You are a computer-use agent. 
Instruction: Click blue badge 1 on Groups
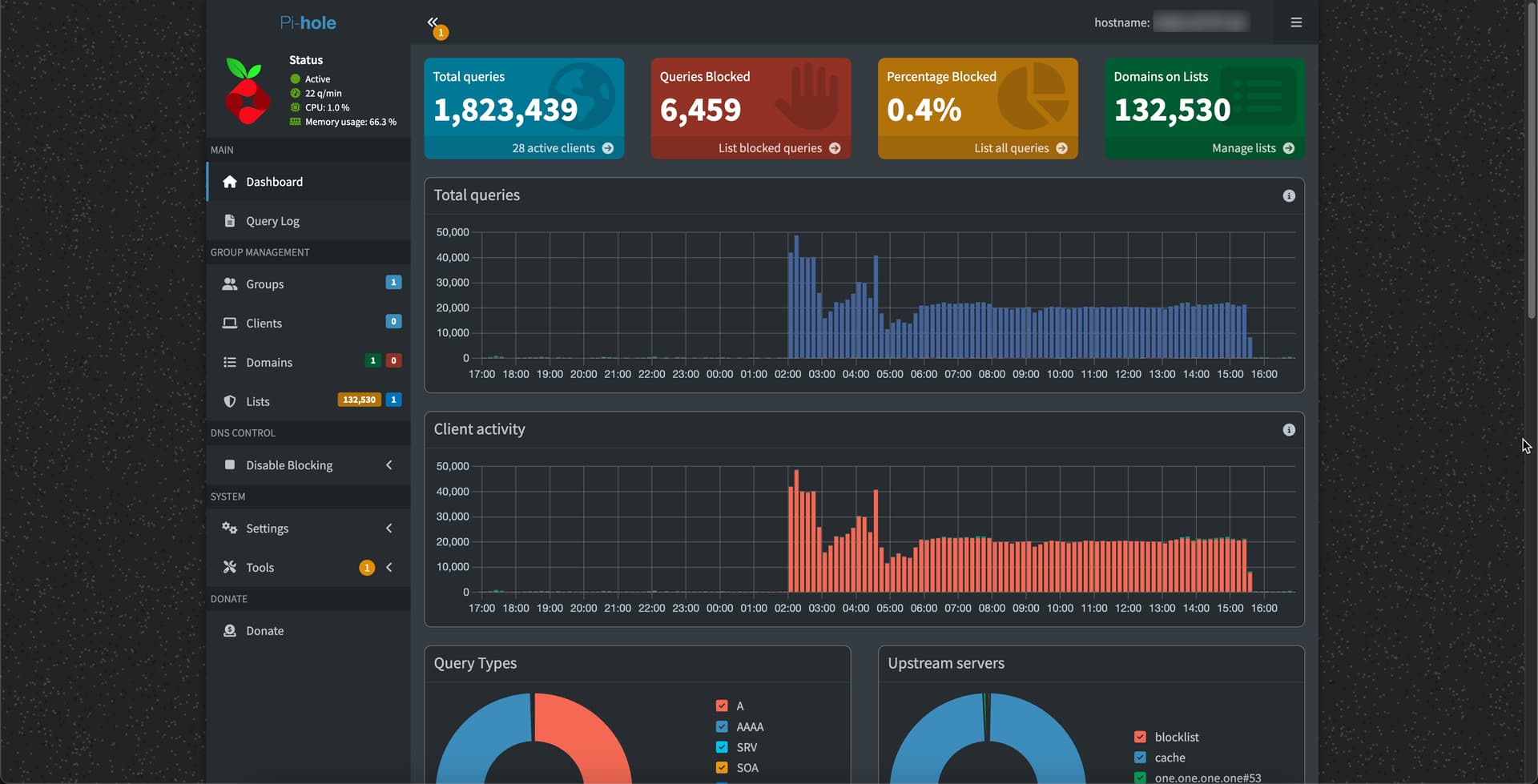click(x=393, y=282)
